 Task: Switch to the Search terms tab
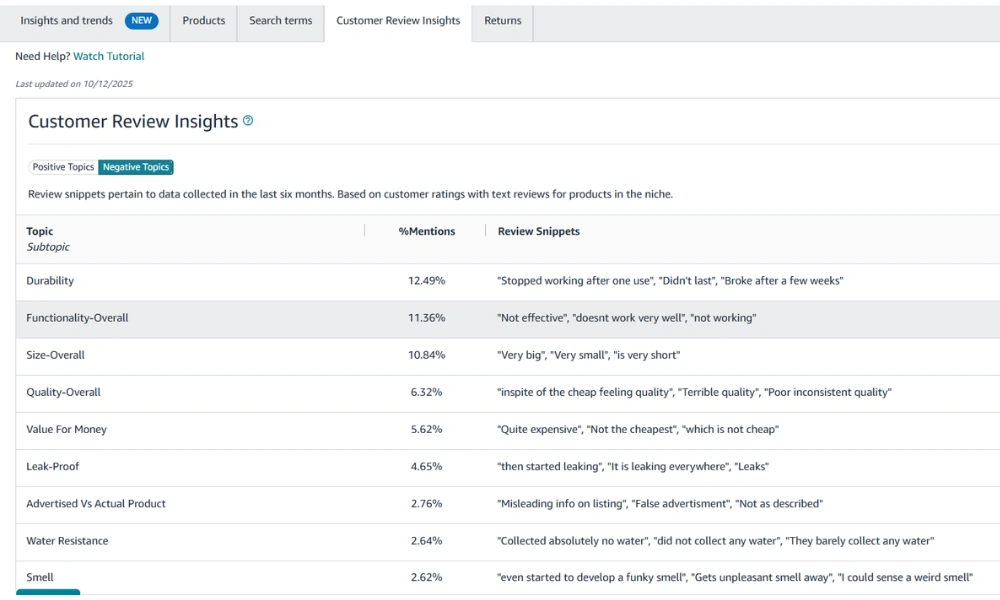pyautogui.click(x=280, y=21)
